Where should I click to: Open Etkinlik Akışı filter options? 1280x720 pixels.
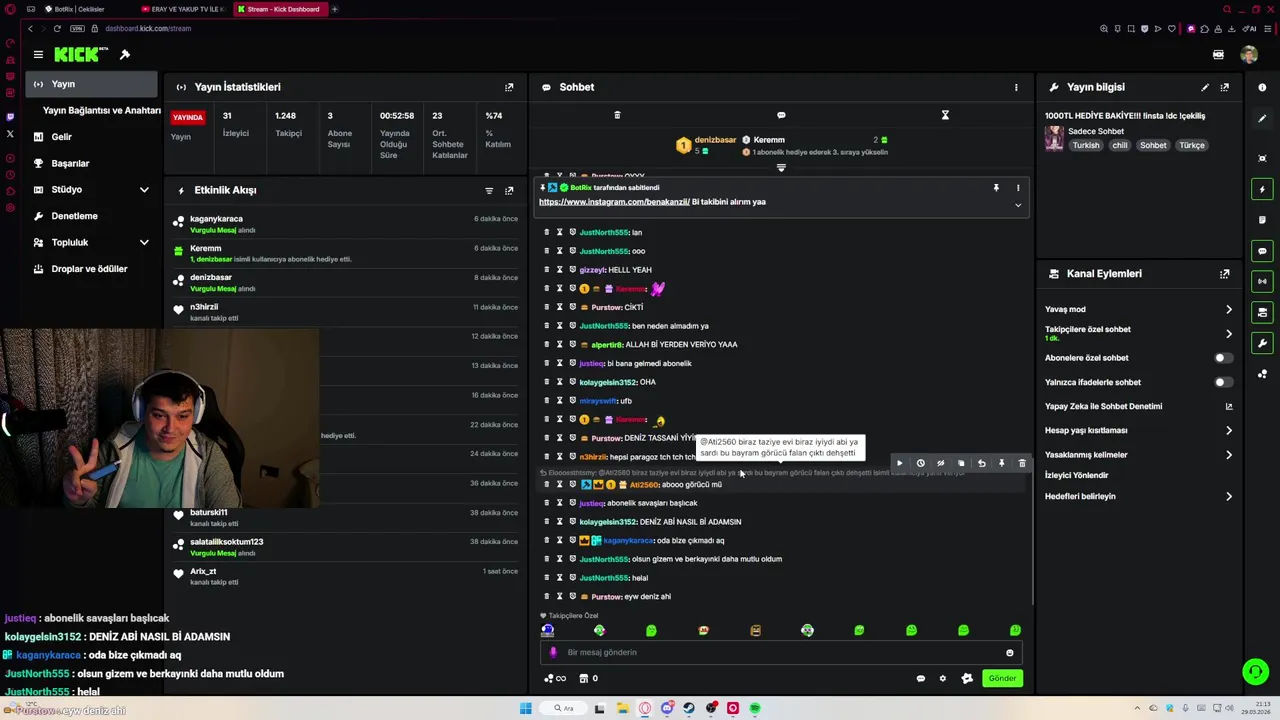click(x=489, y=190)
